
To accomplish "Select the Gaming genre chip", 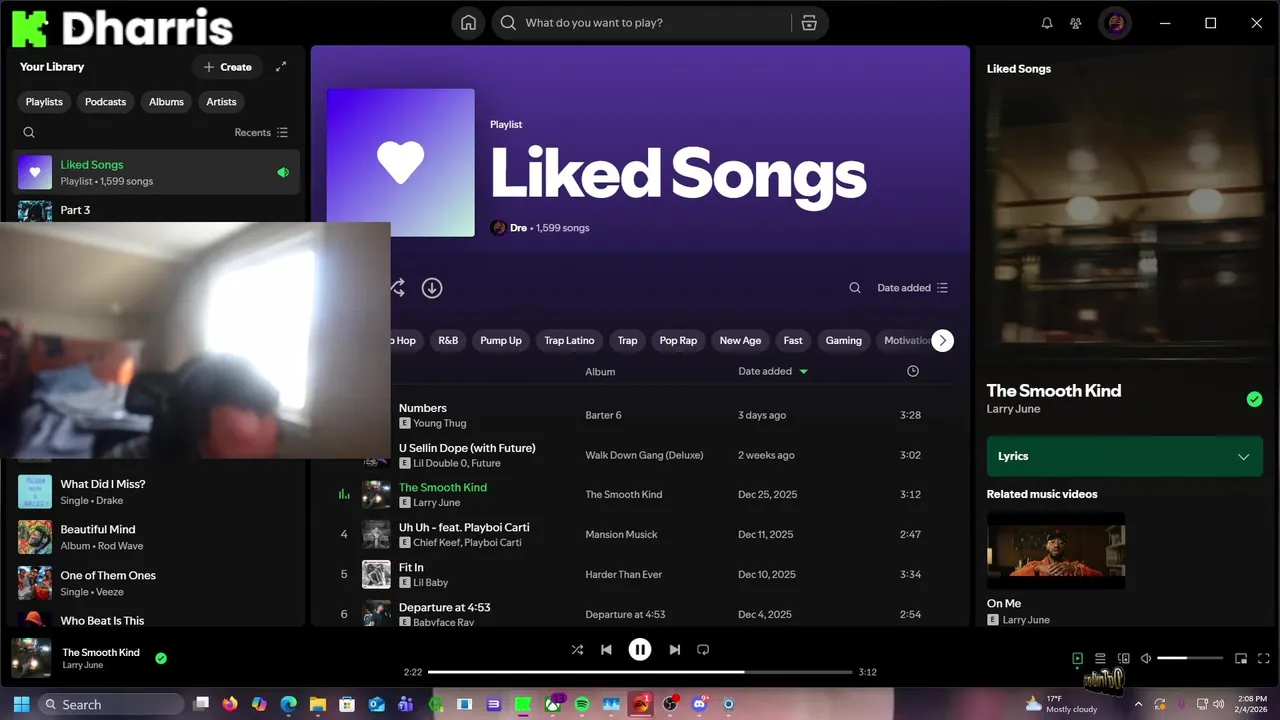I will (843, 341).
